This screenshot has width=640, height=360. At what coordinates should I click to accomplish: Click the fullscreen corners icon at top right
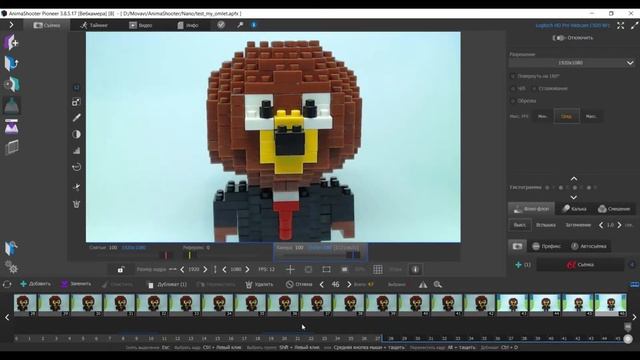(x=620, y=25)
